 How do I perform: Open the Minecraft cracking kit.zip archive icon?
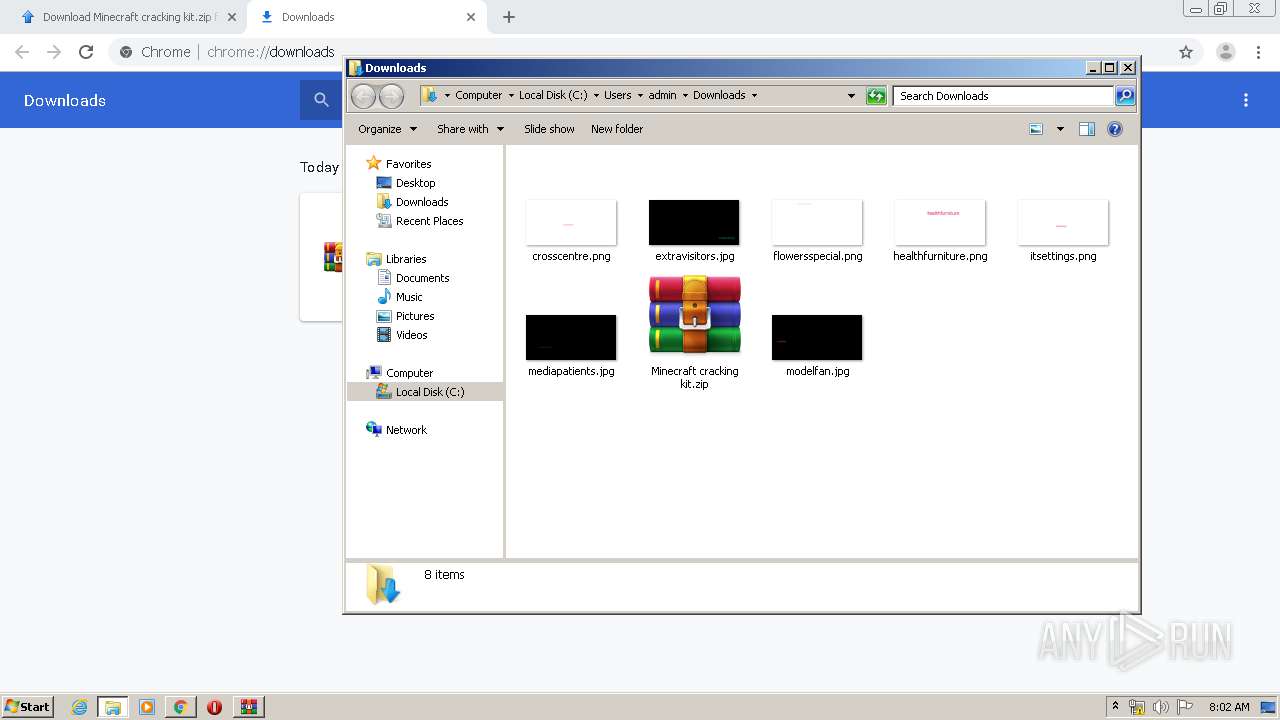[694, 316]
